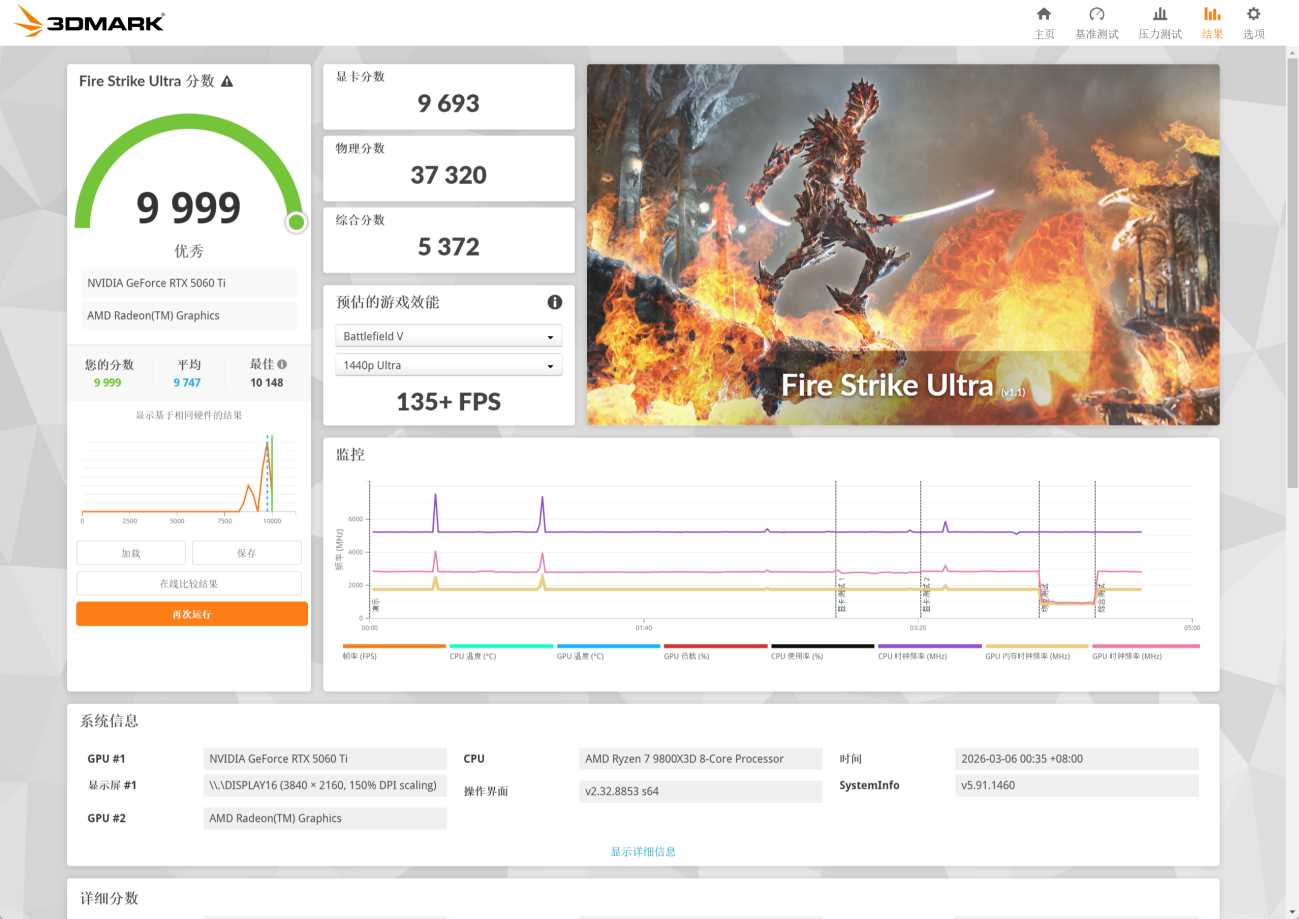The image size is (1299, 919).
Task: Click the info icon beside 最佳 score
Action: [282, 365]
